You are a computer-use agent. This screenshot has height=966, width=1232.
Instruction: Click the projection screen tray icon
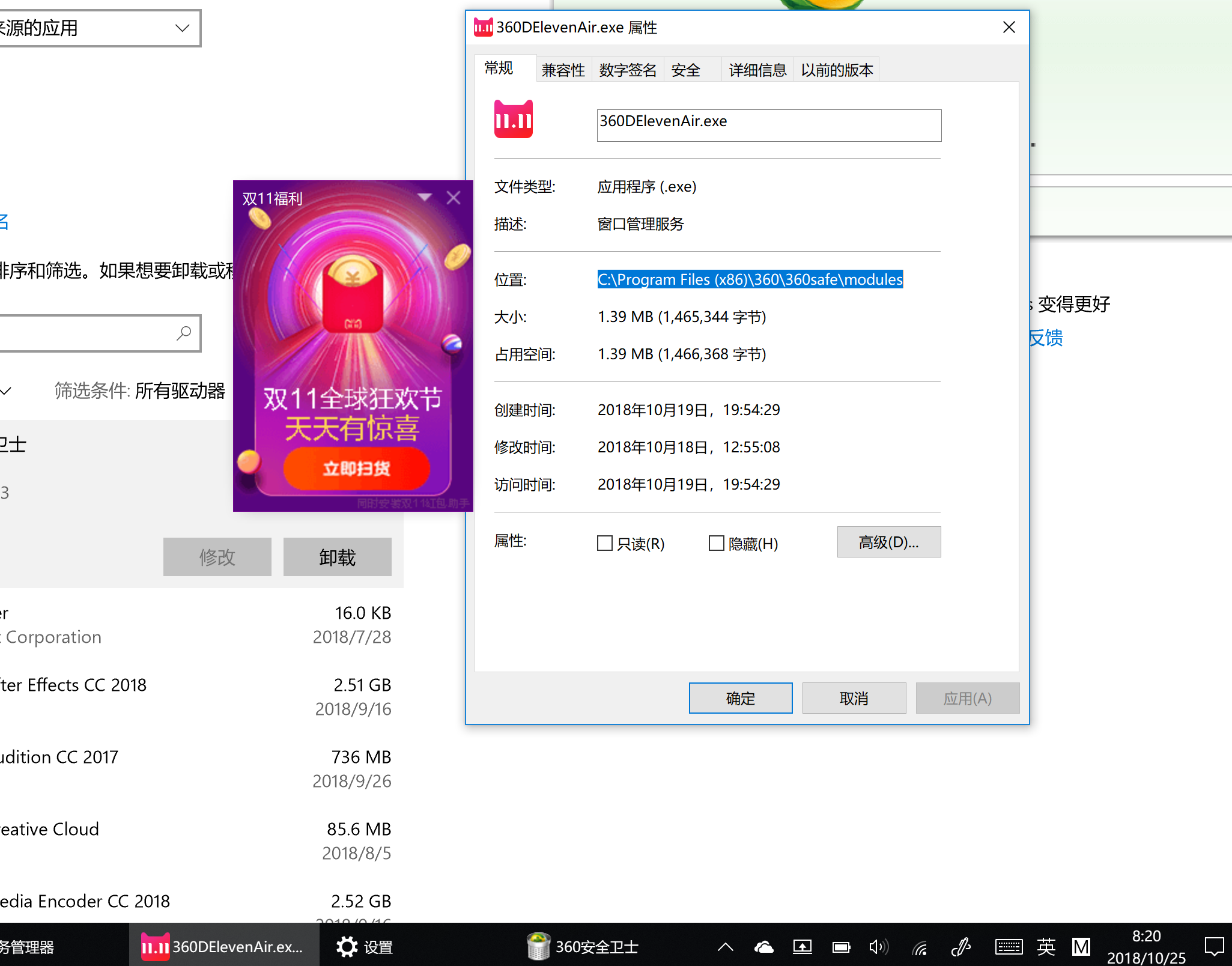pyautogui.click(x=803, y=947)
